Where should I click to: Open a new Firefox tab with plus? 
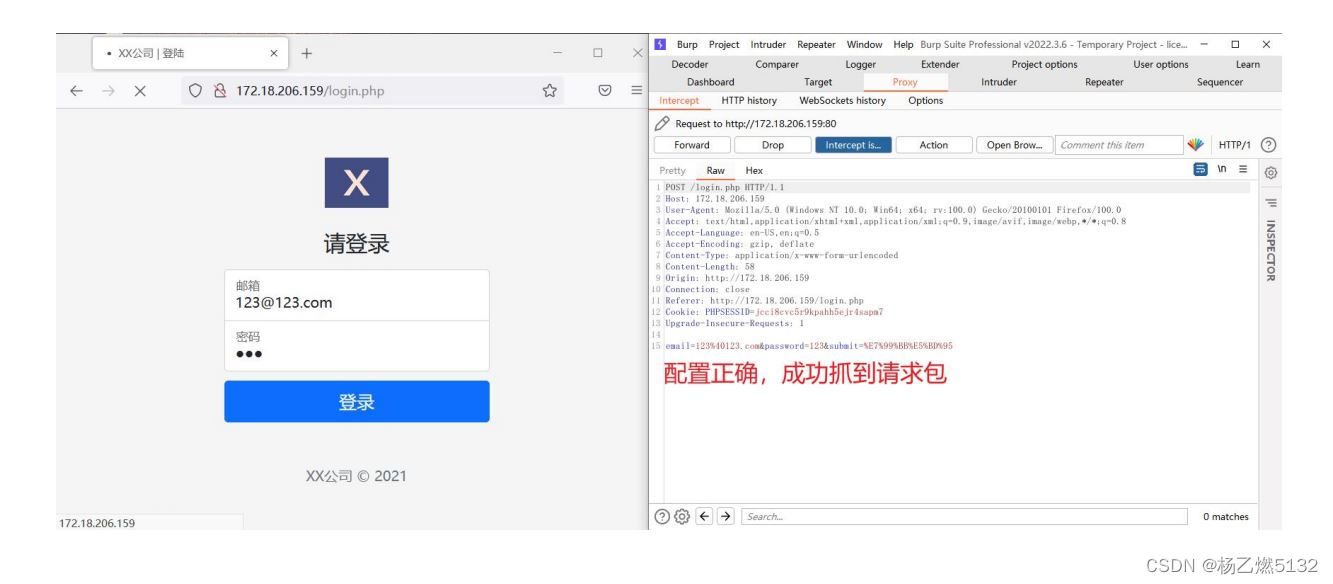(306, 53)
